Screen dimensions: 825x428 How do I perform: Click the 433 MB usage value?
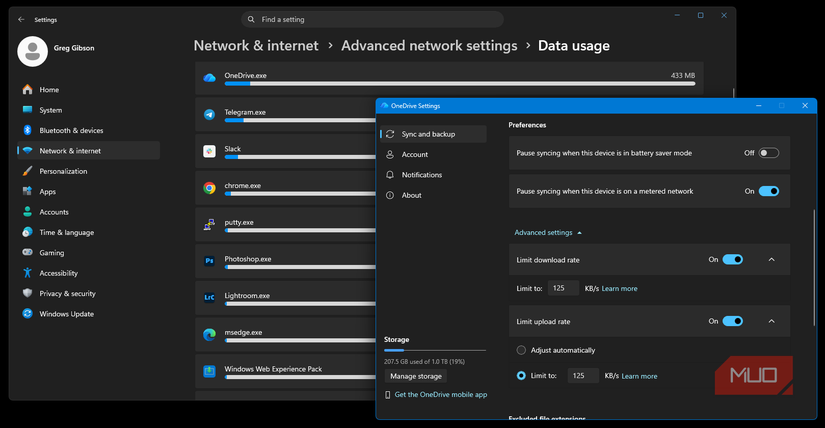682,76
